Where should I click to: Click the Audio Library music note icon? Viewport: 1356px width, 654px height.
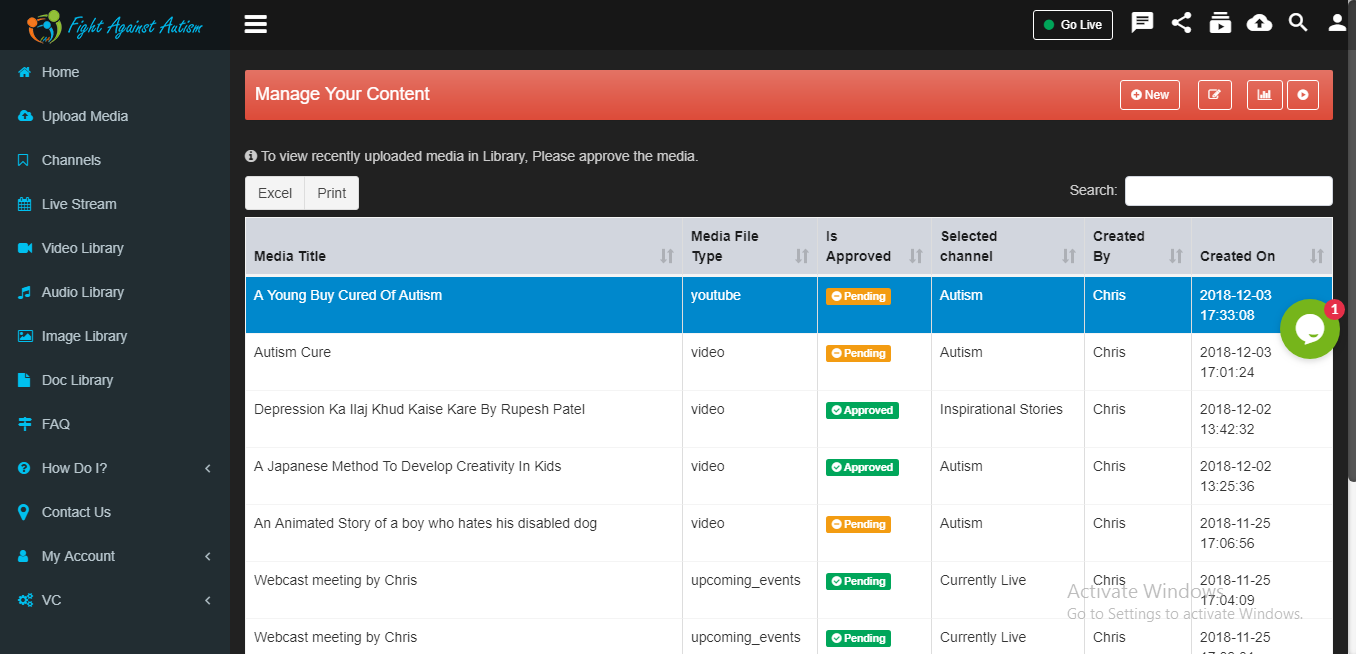tap(24, 292)
